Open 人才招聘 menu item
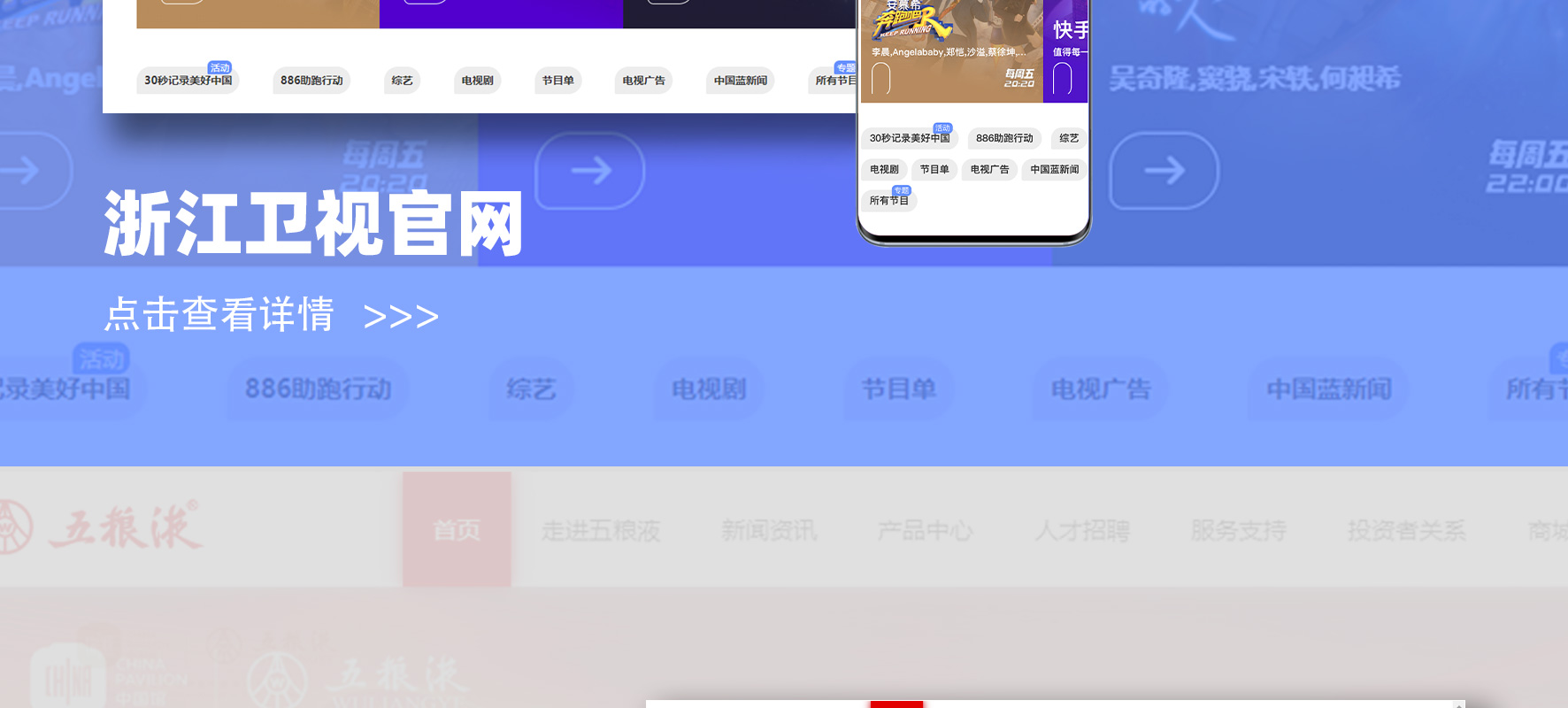The height and width of the screenshot is (708, 1568). pos(1082,530)
